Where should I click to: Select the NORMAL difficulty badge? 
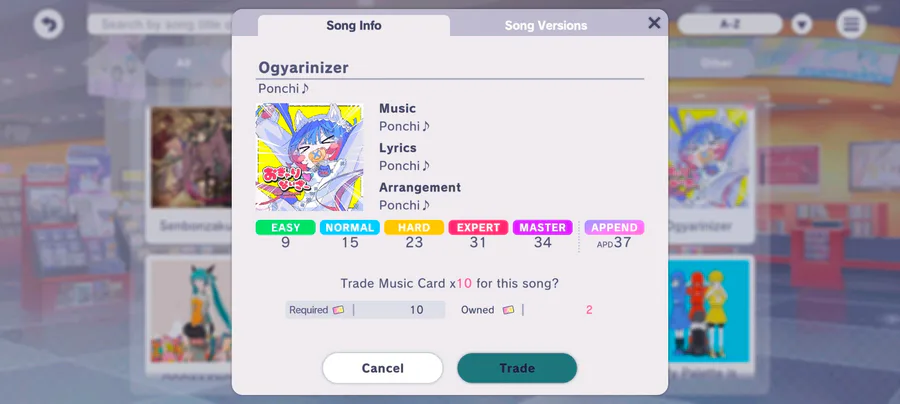click(x=350, y=227)
